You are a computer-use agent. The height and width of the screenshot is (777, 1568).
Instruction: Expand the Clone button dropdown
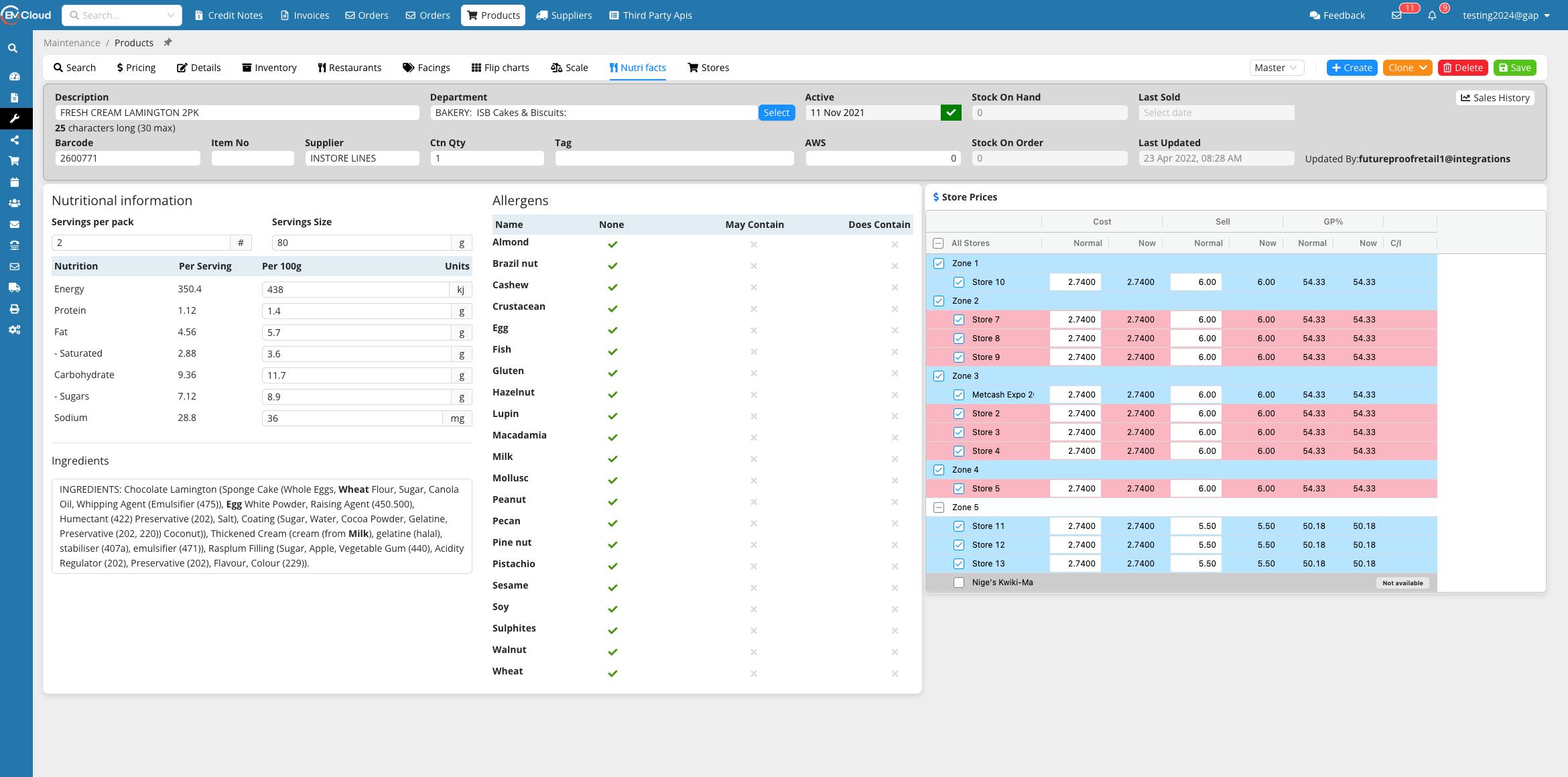pyautogui.click(x=1423, y=68)
